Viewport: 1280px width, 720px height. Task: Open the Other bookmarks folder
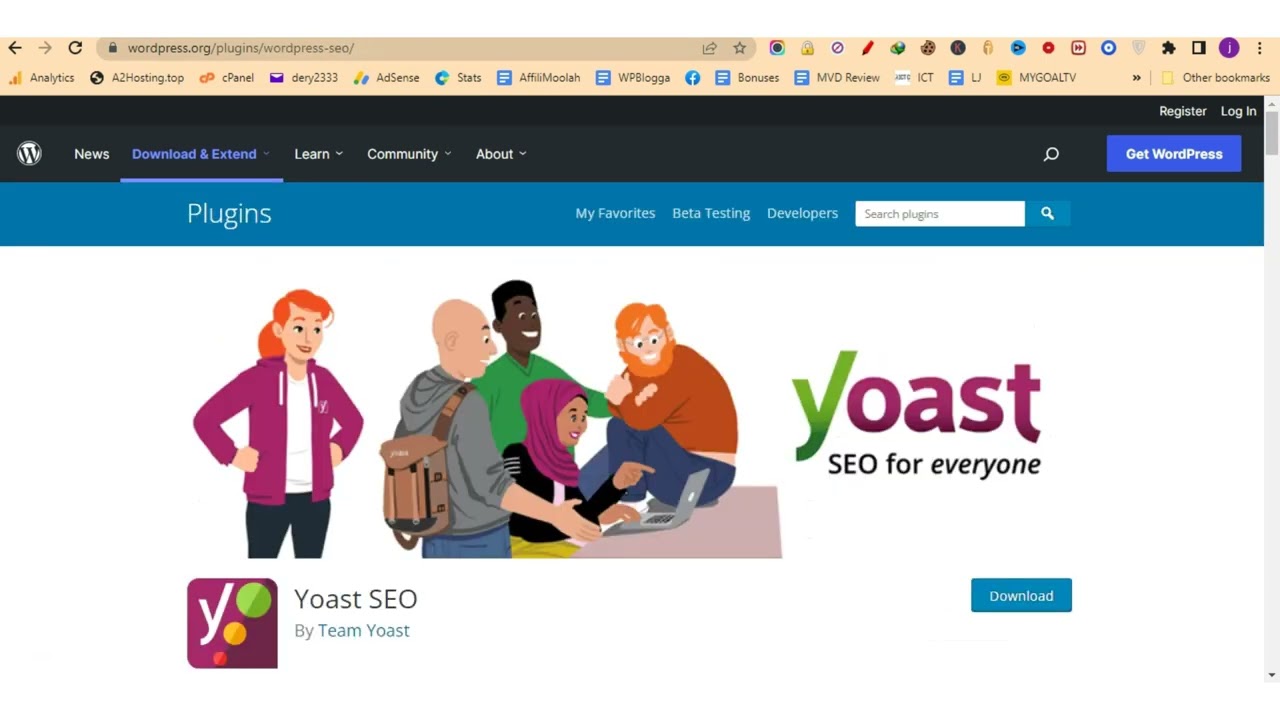click(1215, 77)
